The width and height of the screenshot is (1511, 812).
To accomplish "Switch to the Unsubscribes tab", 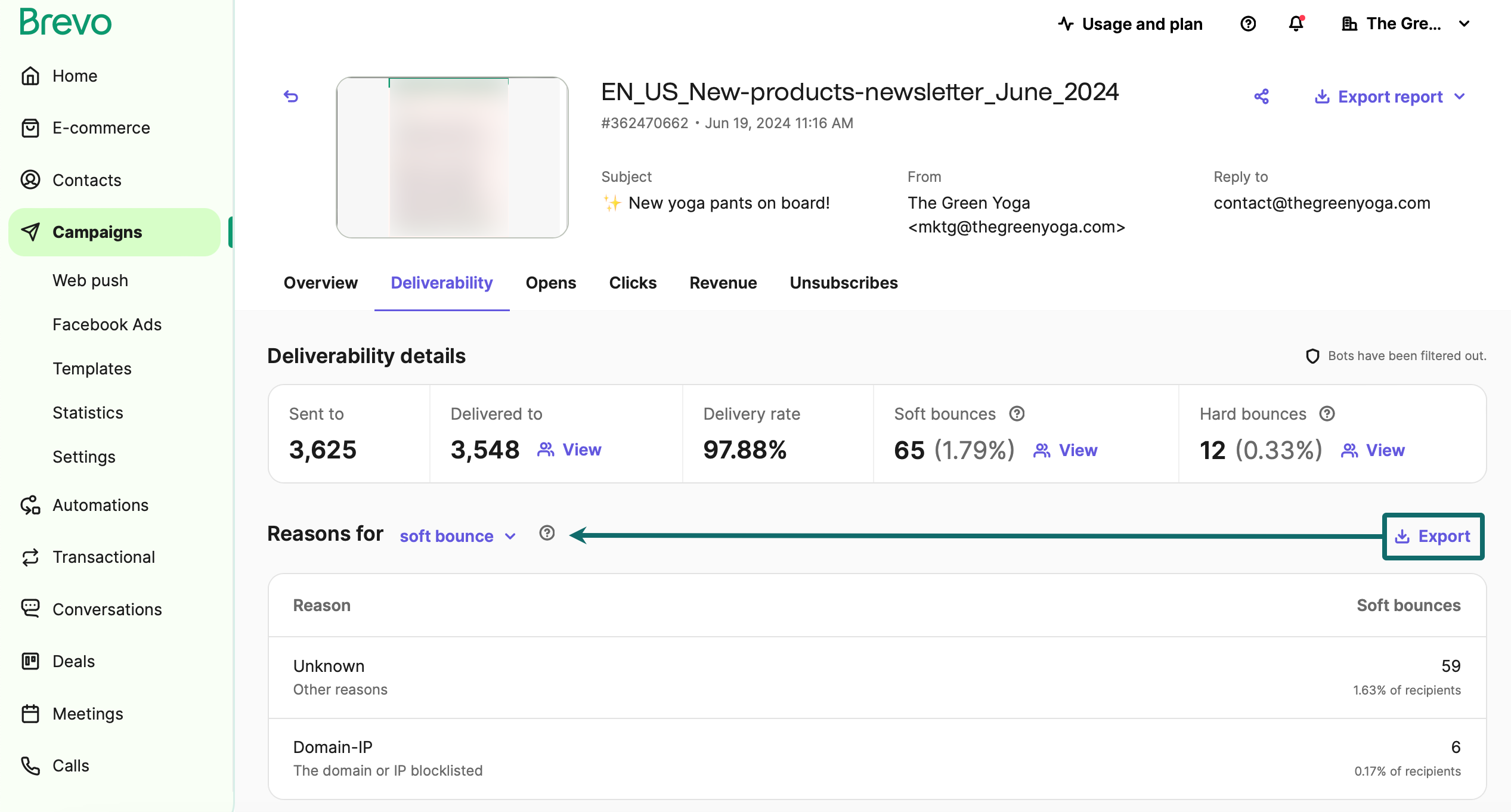I will coord(843,283).
